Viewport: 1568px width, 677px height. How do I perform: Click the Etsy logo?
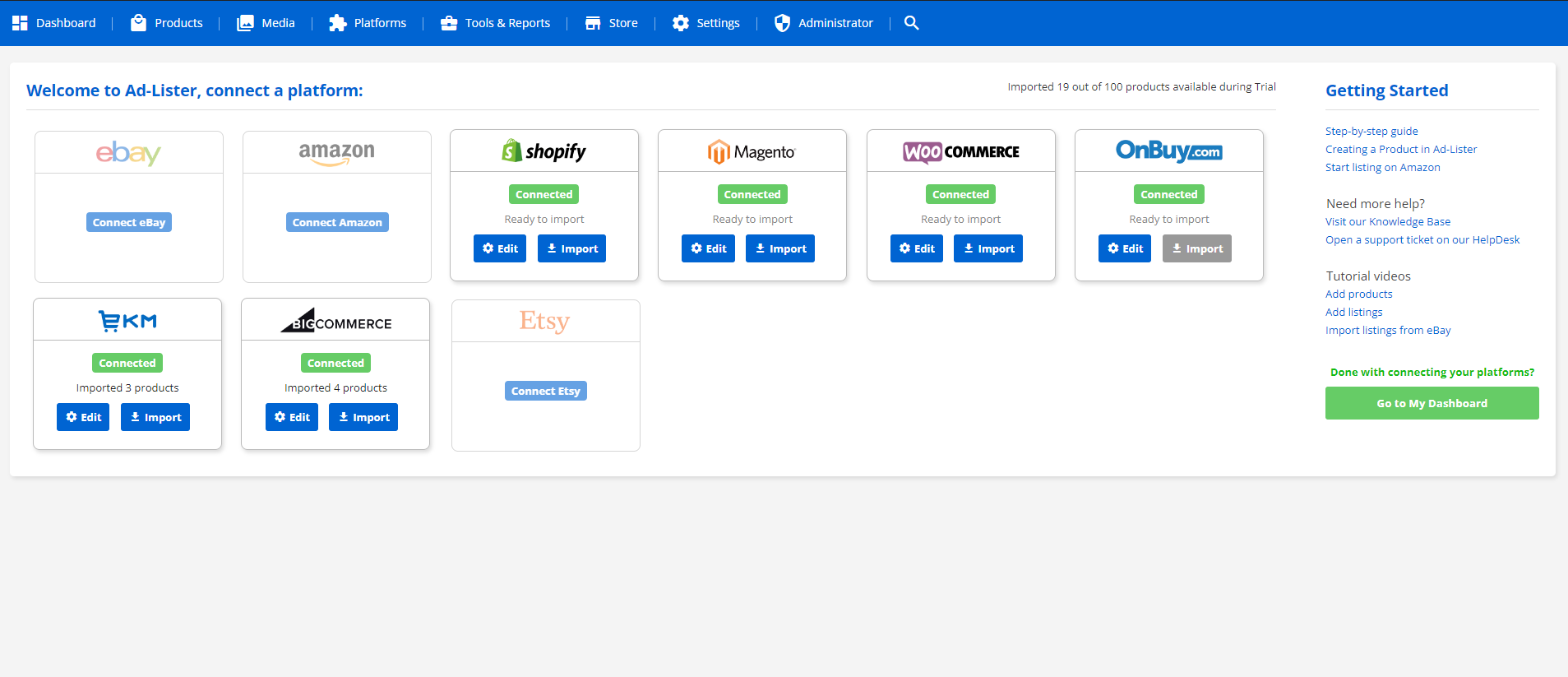(544, 321)
